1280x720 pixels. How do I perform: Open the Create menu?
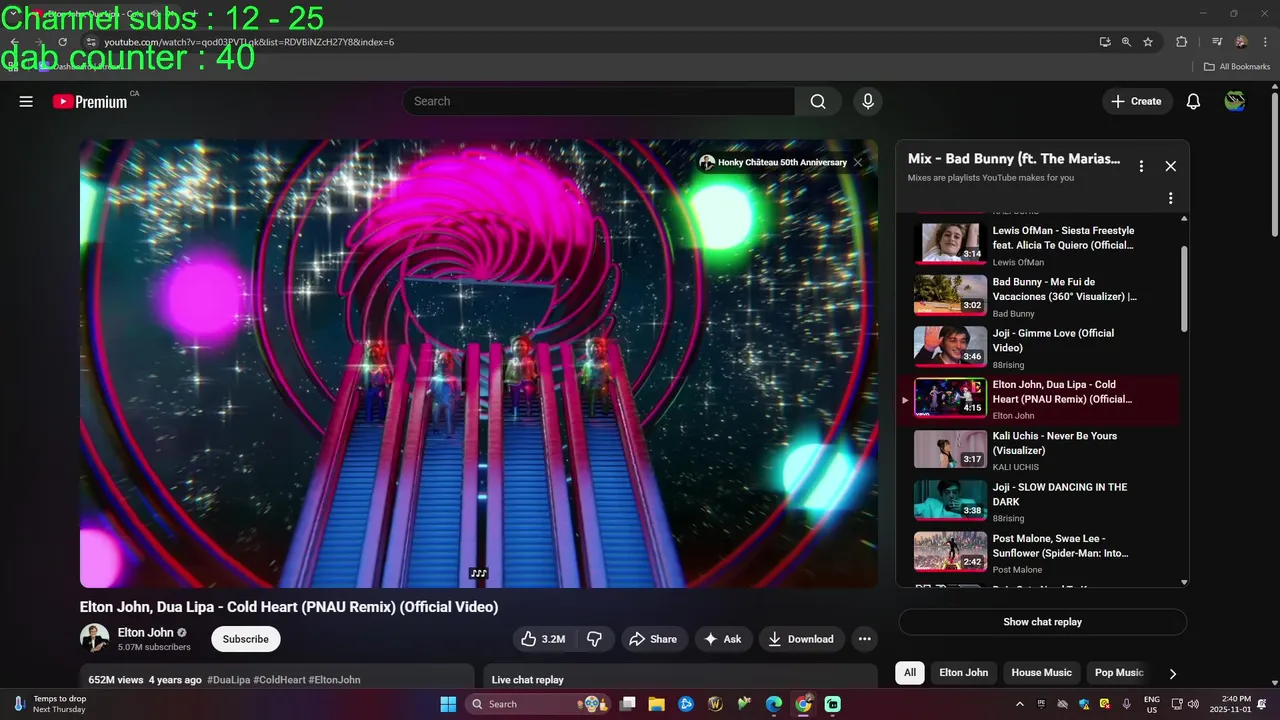click(1137, 101)
